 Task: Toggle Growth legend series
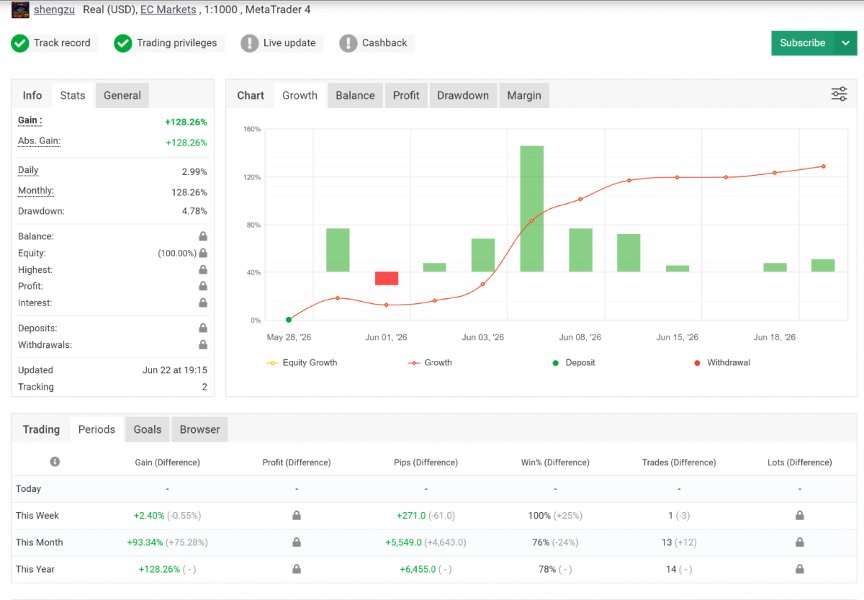pyautogui.click(x=430, y=363)
